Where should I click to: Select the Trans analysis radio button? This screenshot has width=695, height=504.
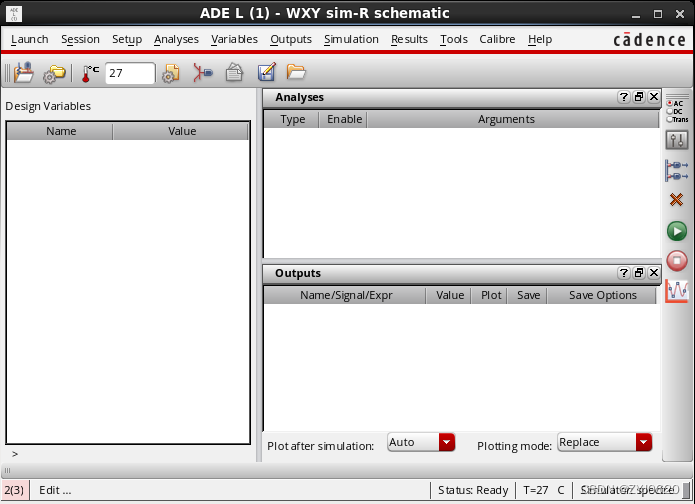click(670, 119)
